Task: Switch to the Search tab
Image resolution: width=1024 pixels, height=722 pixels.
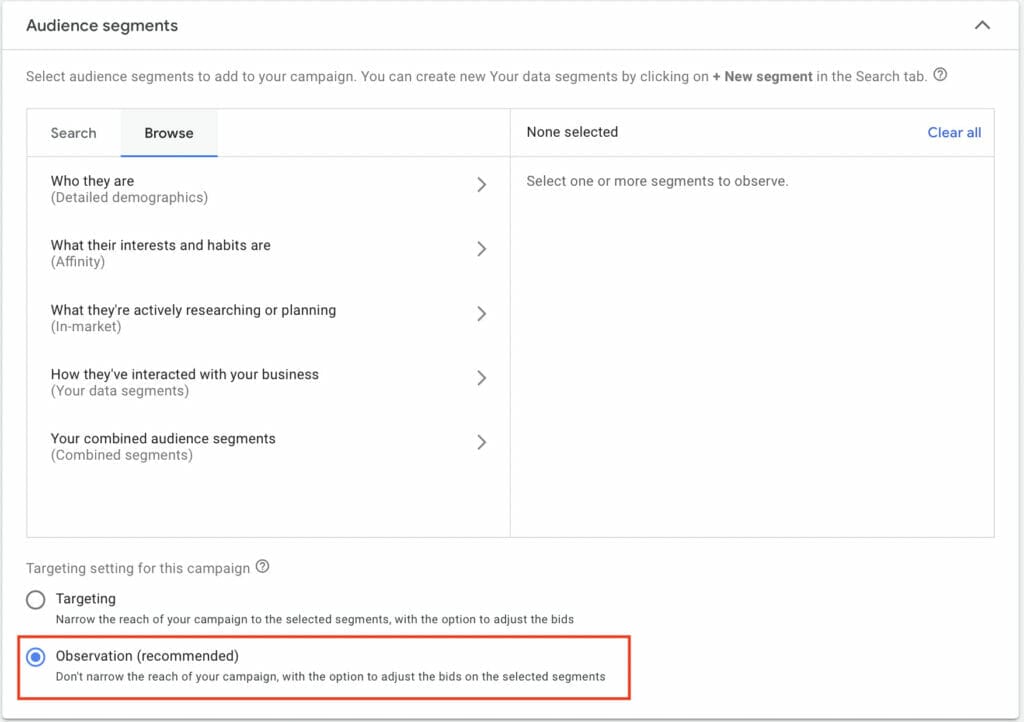Action: tap(72, 132)
